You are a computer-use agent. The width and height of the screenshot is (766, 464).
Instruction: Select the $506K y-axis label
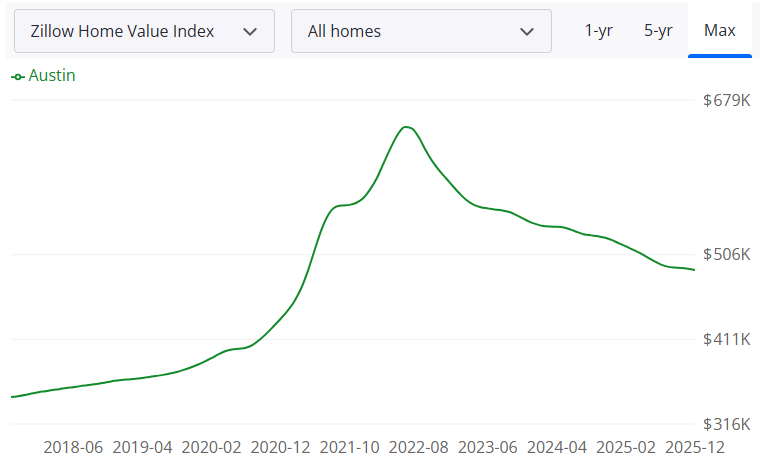[x=726, y=255]
